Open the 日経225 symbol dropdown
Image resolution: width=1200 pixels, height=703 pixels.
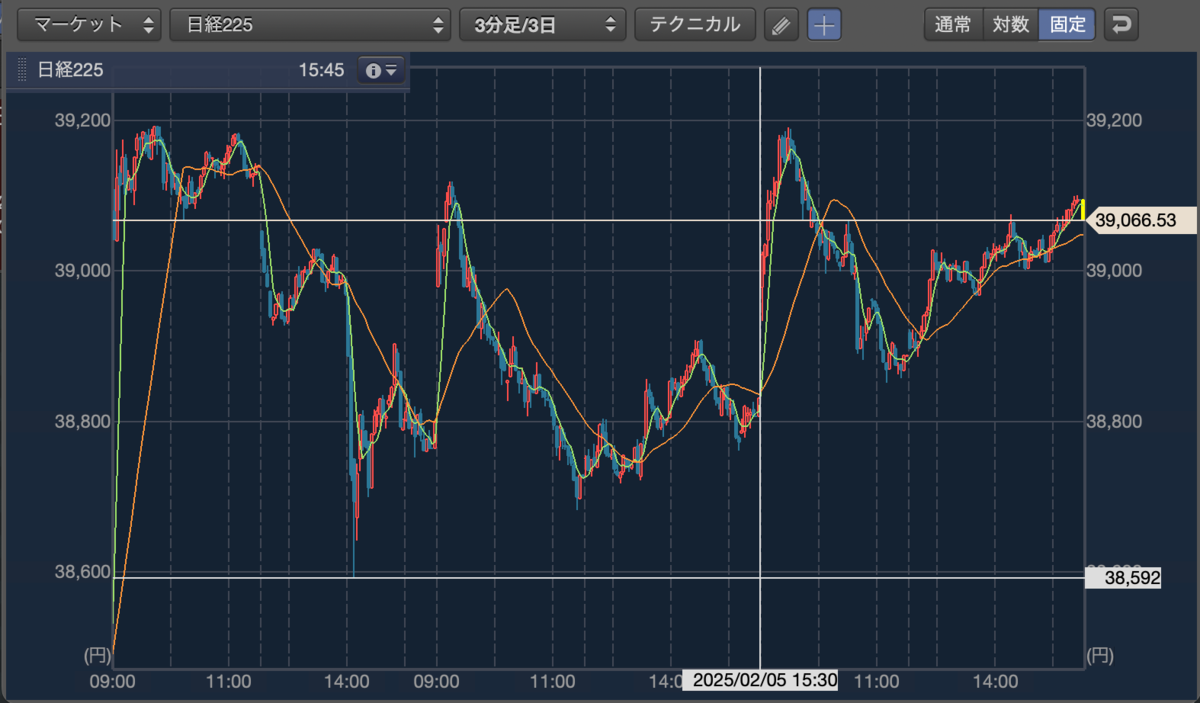[x=310, y=24]
